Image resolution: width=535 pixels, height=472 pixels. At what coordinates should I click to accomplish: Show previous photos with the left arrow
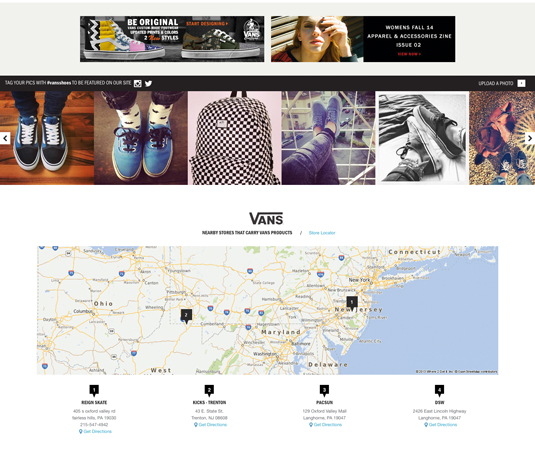[5, 138]
